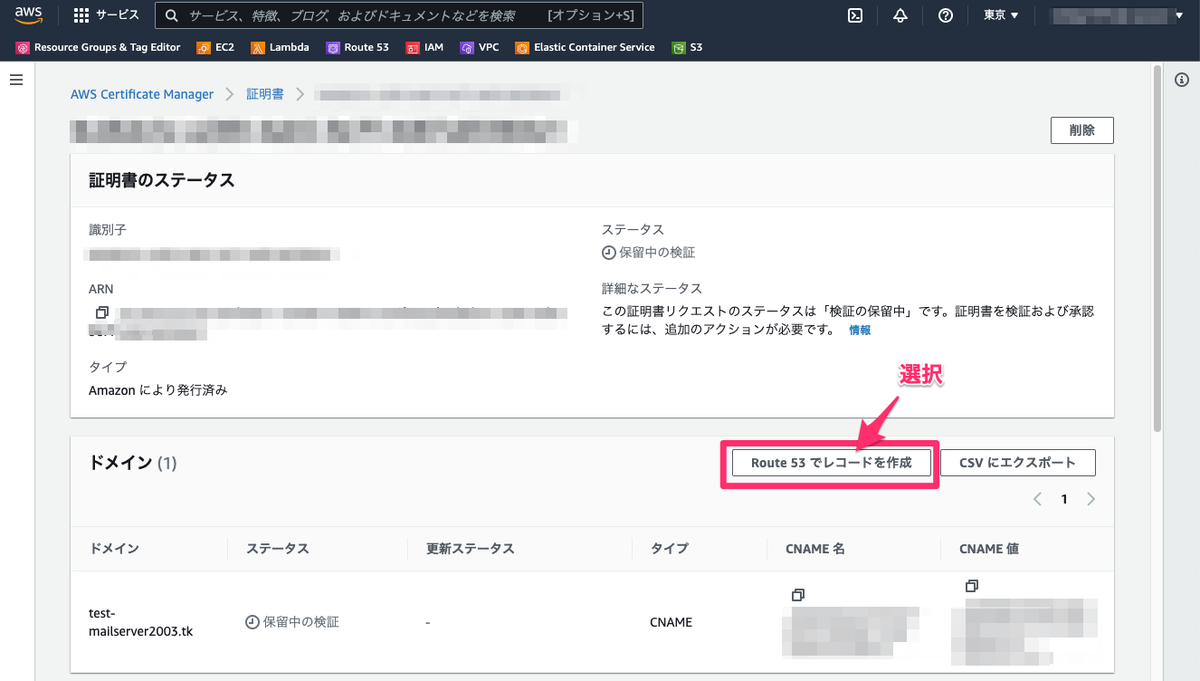Click the 証明書 breadcrumb link

(265, 94)
